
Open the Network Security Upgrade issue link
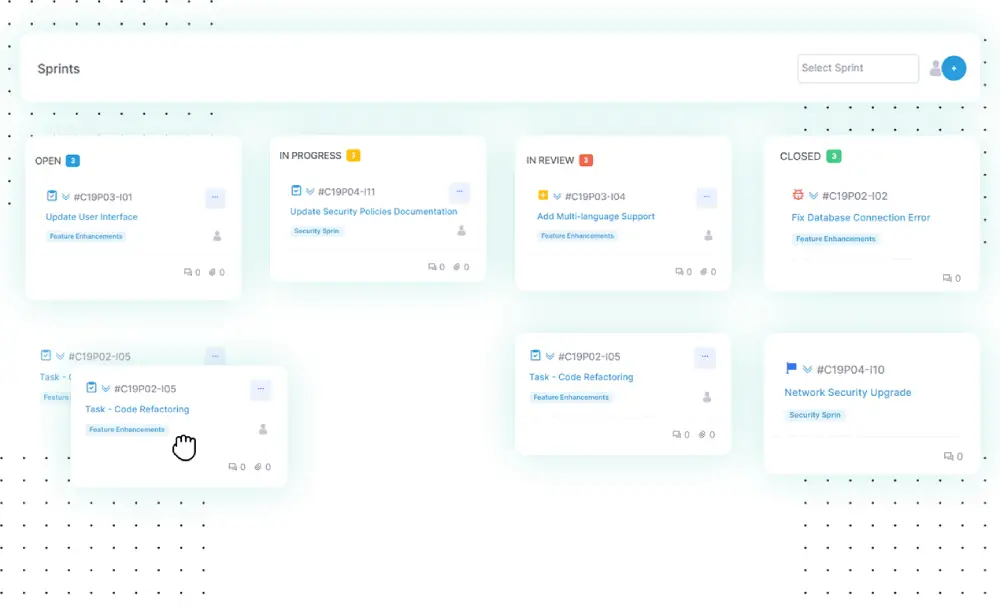(x=847, y=393)
